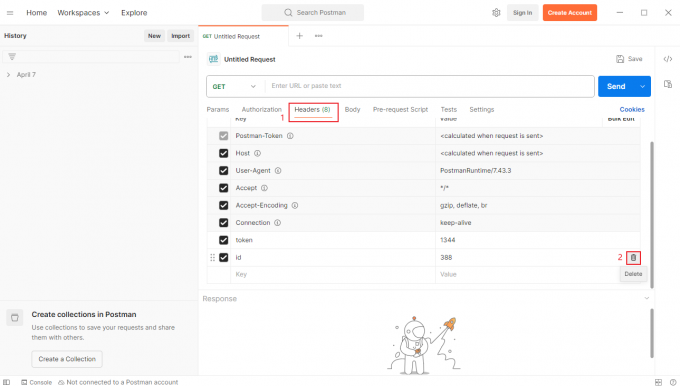Delete the id header row with trash icon
680x386 pixels.
coord(633,258)
